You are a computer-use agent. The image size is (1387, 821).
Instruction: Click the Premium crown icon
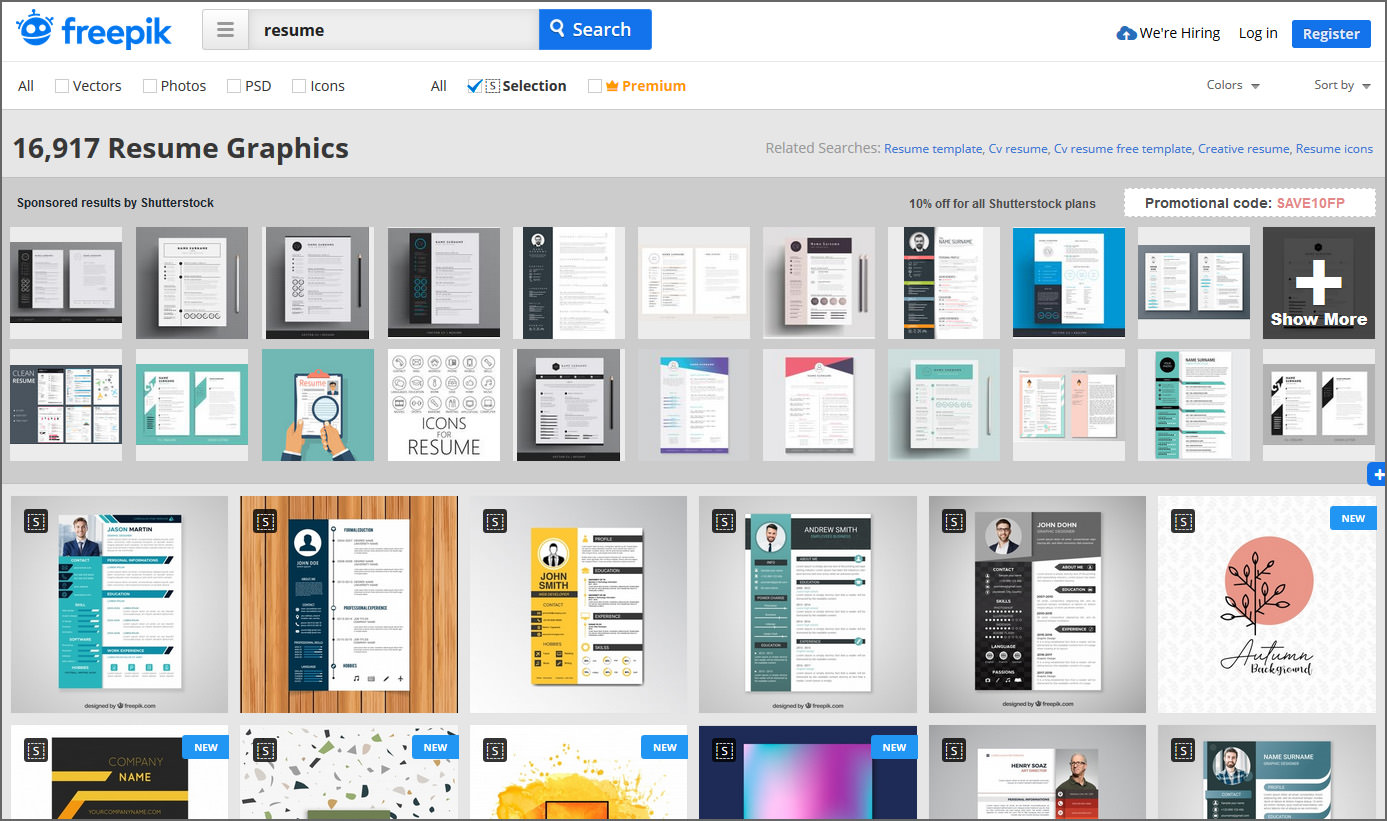pos(612,86)
